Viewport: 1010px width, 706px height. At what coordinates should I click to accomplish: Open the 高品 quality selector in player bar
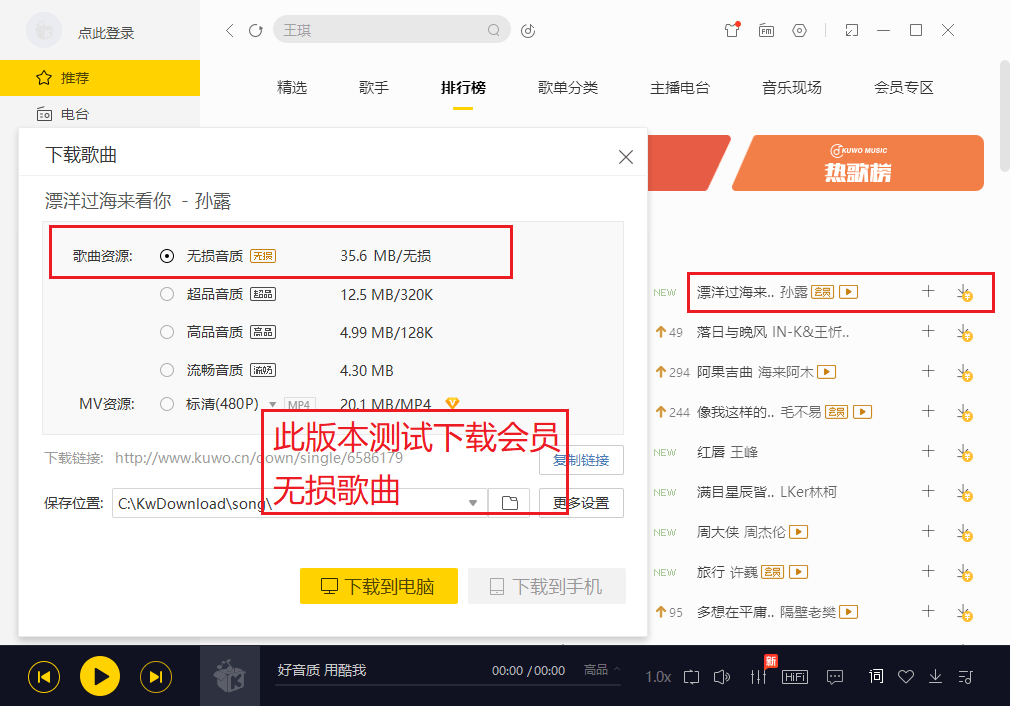(602, 670)
